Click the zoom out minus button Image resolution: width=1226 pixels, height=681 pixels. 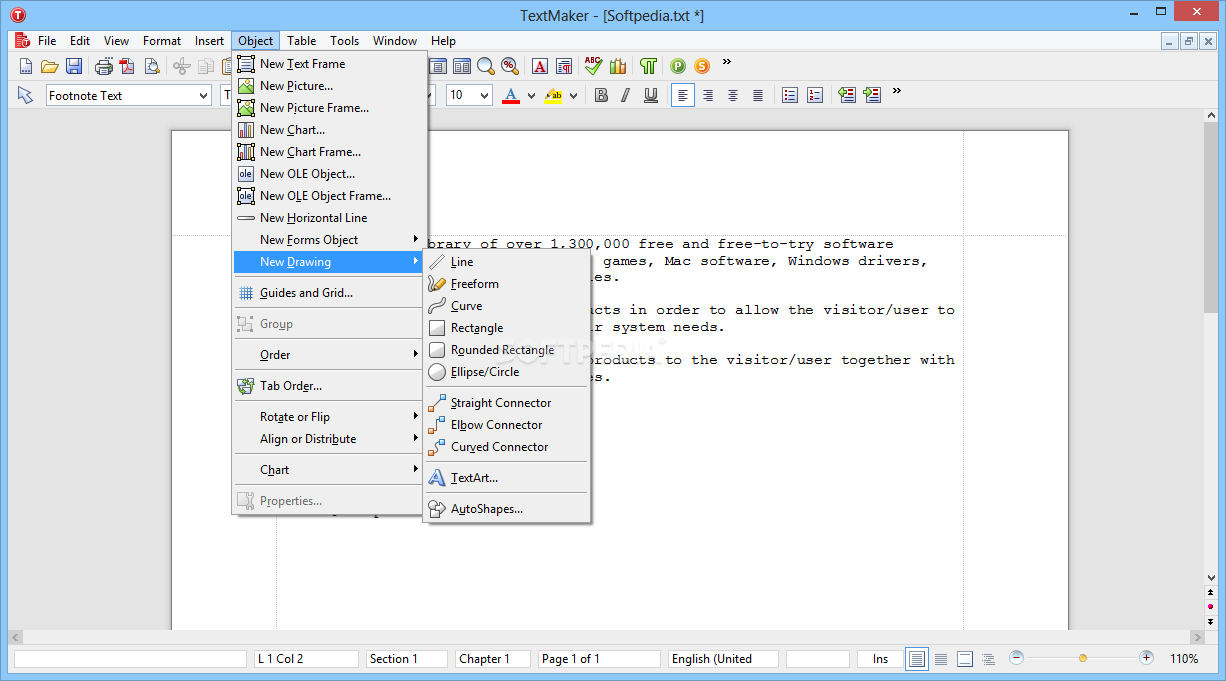coord(1017,658)
